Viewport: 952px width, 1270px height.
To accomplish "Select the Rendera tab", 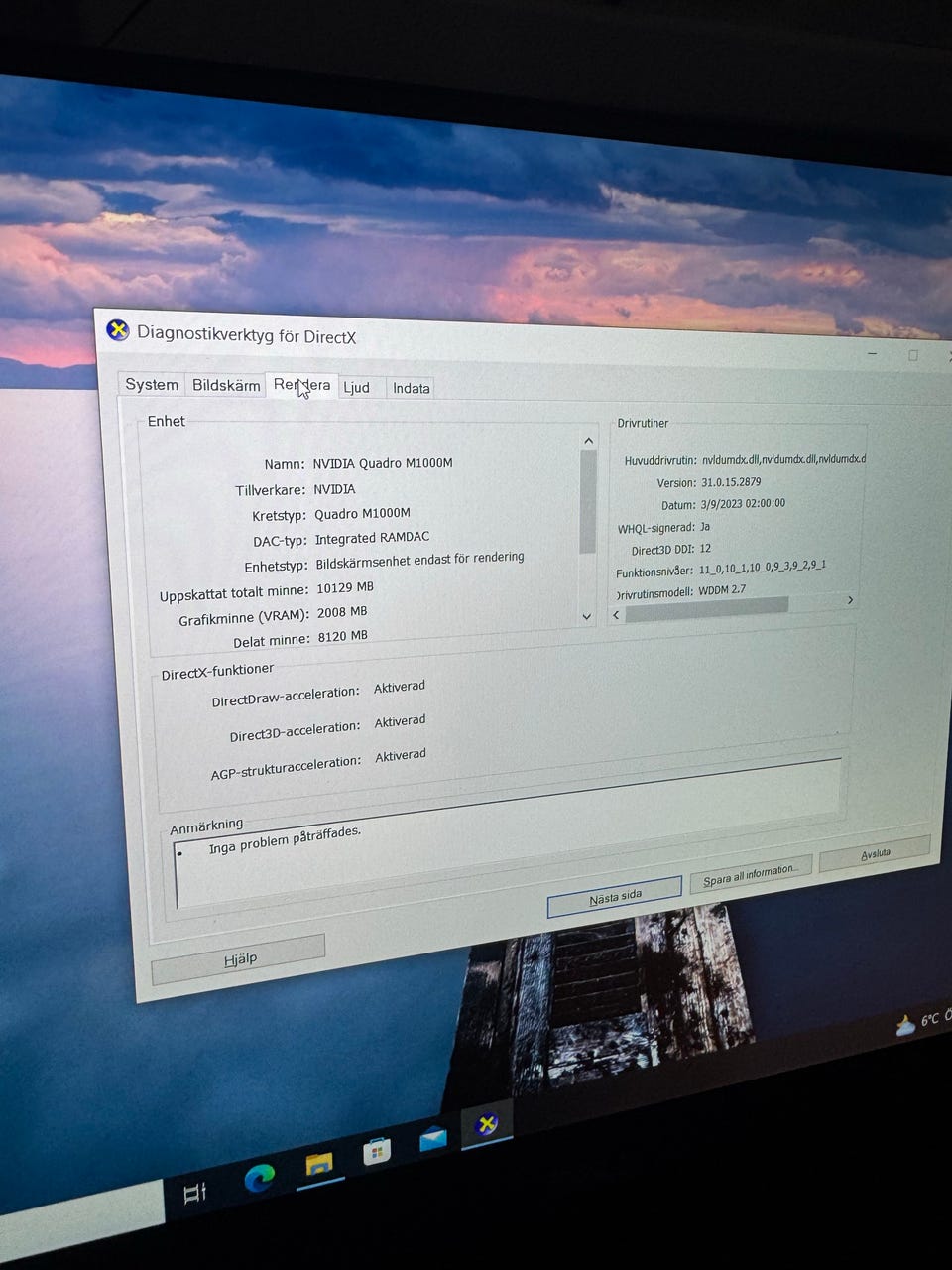I will [301, 385].
